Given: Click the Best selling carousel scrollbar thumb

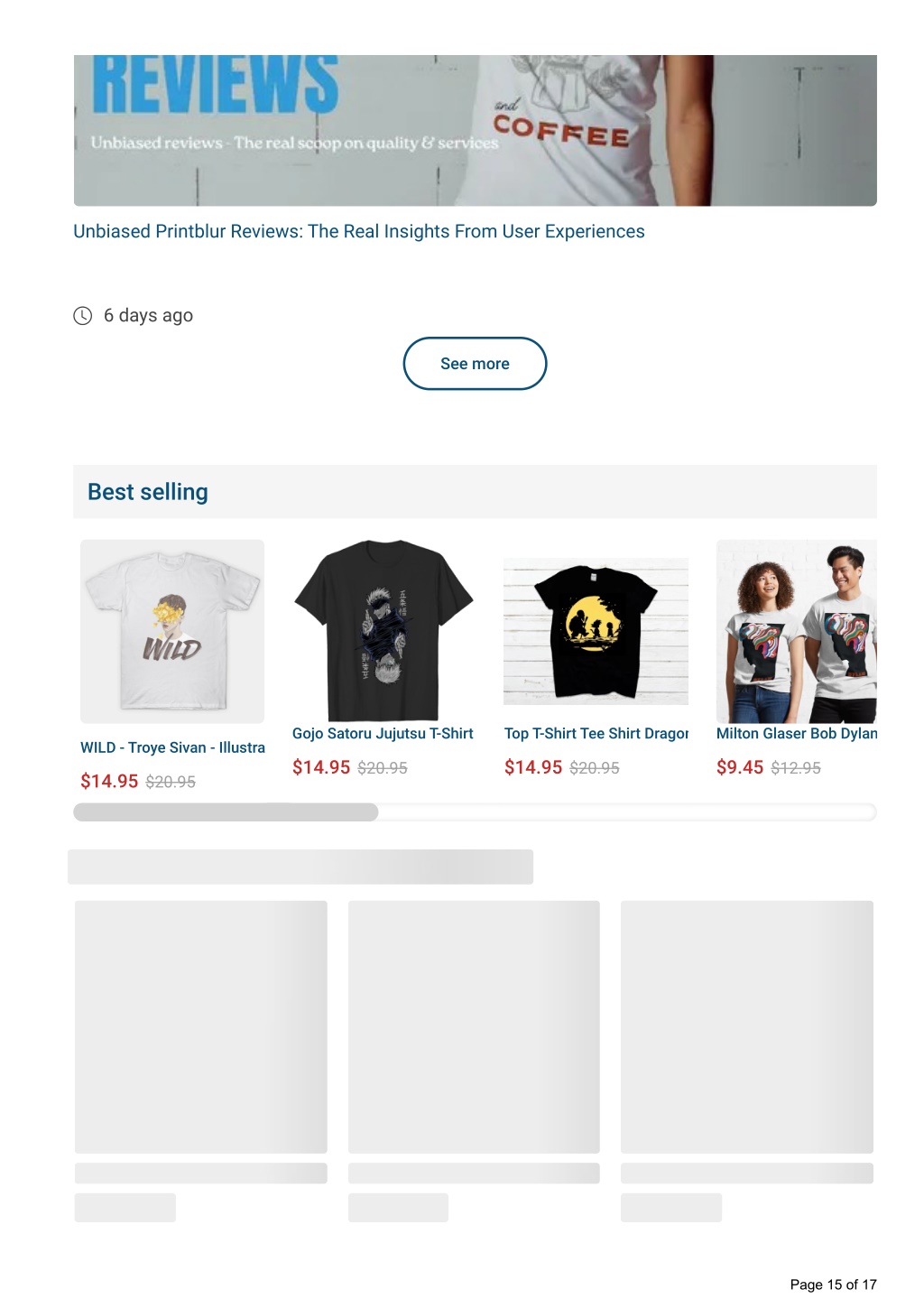Looking at the screenshot, I should pos(226,812).
